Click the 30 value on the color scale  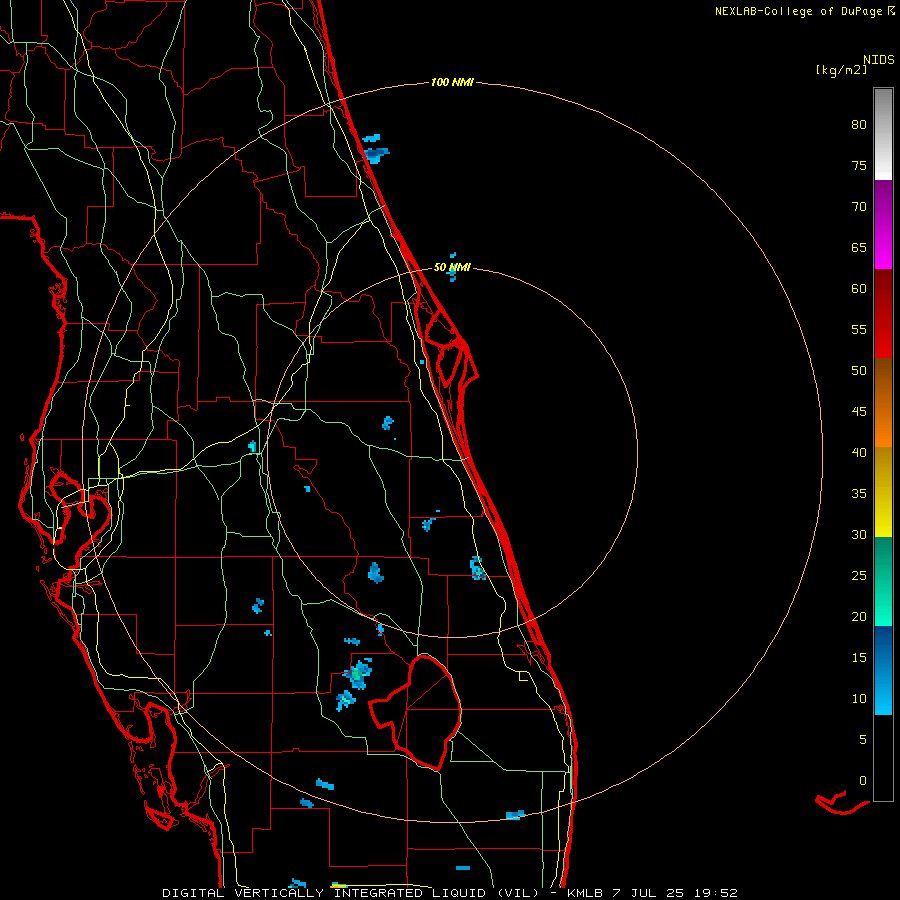click(x=859, y=534)
